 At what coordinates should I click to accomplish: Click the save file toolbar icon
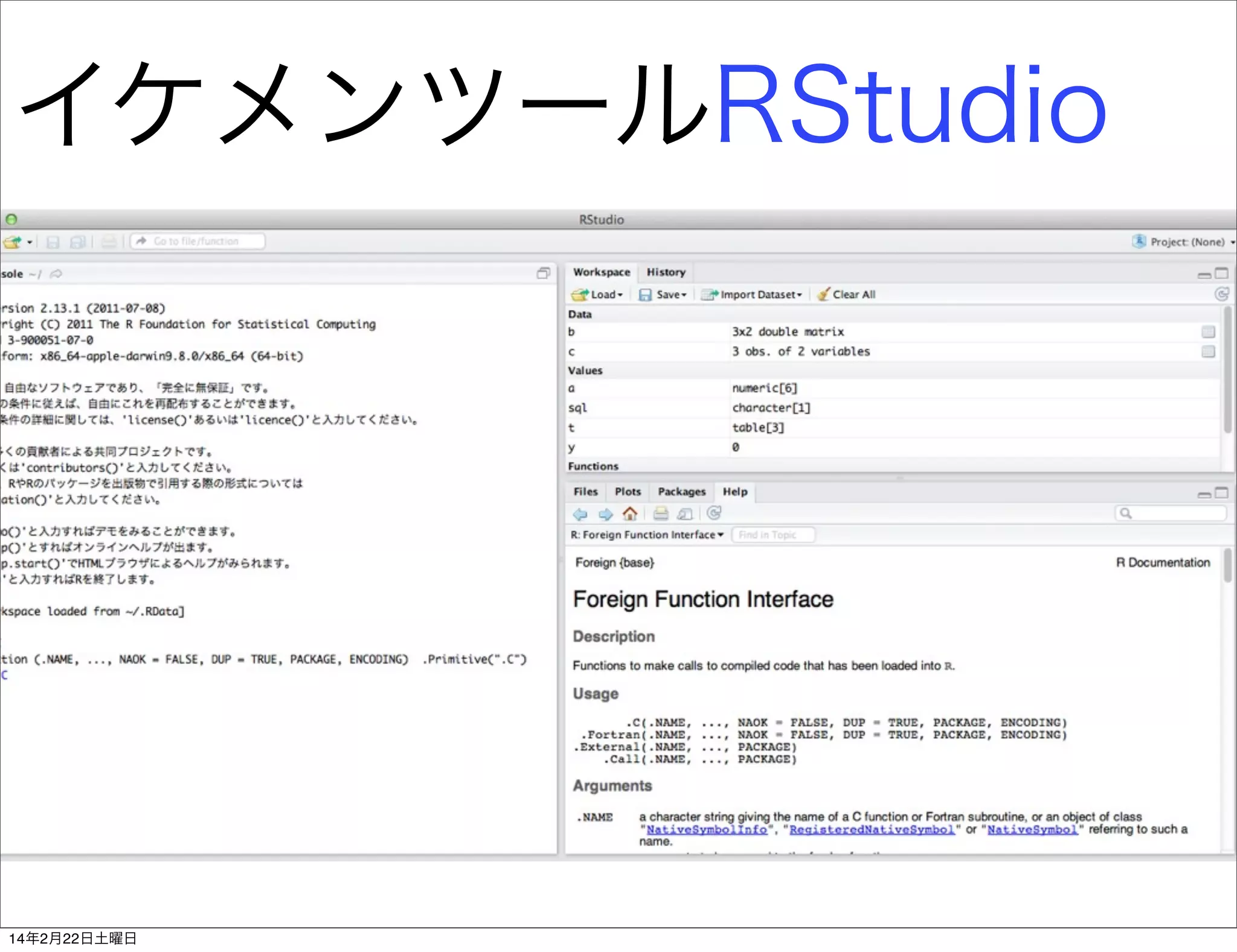coord(53,242)
